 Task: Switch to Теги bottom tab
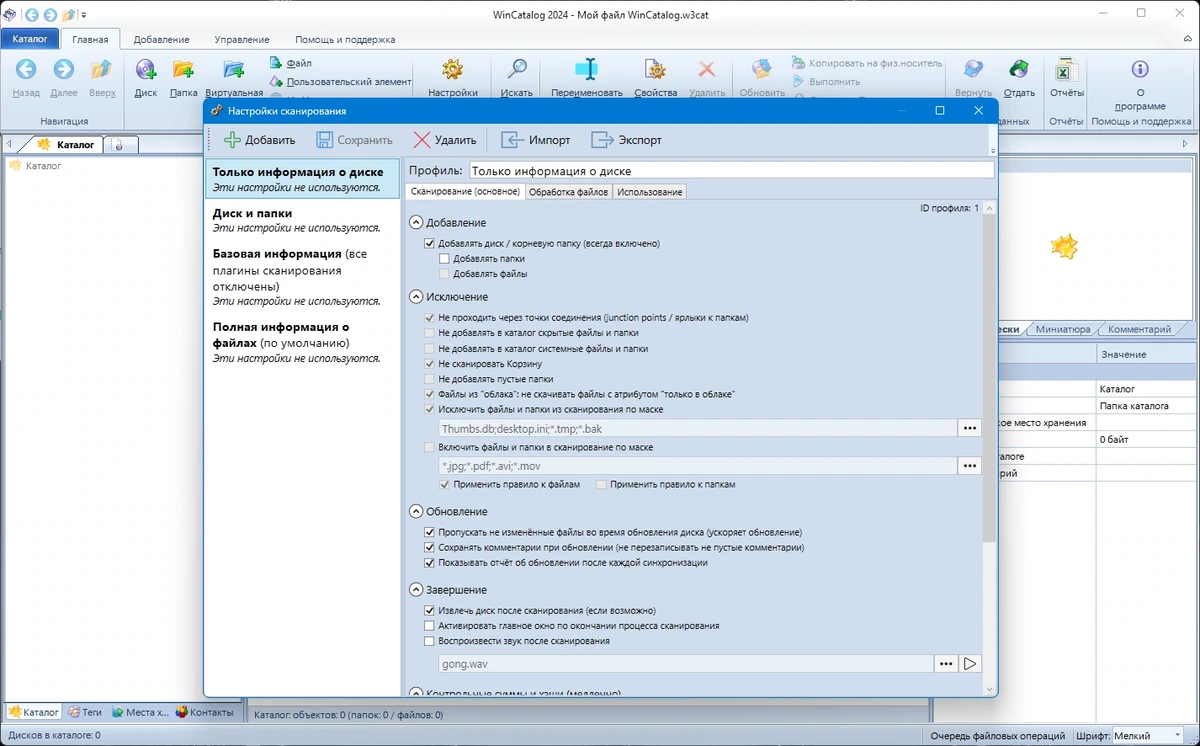[x=84, y=712]
